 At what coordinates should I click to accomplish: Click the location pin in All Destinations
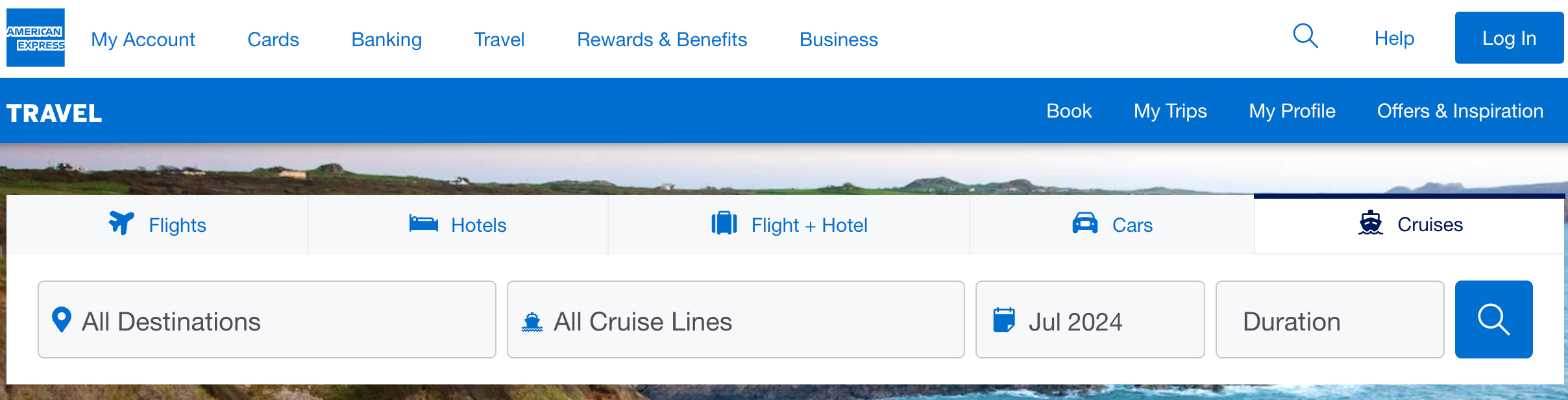[x=62, y=319]
